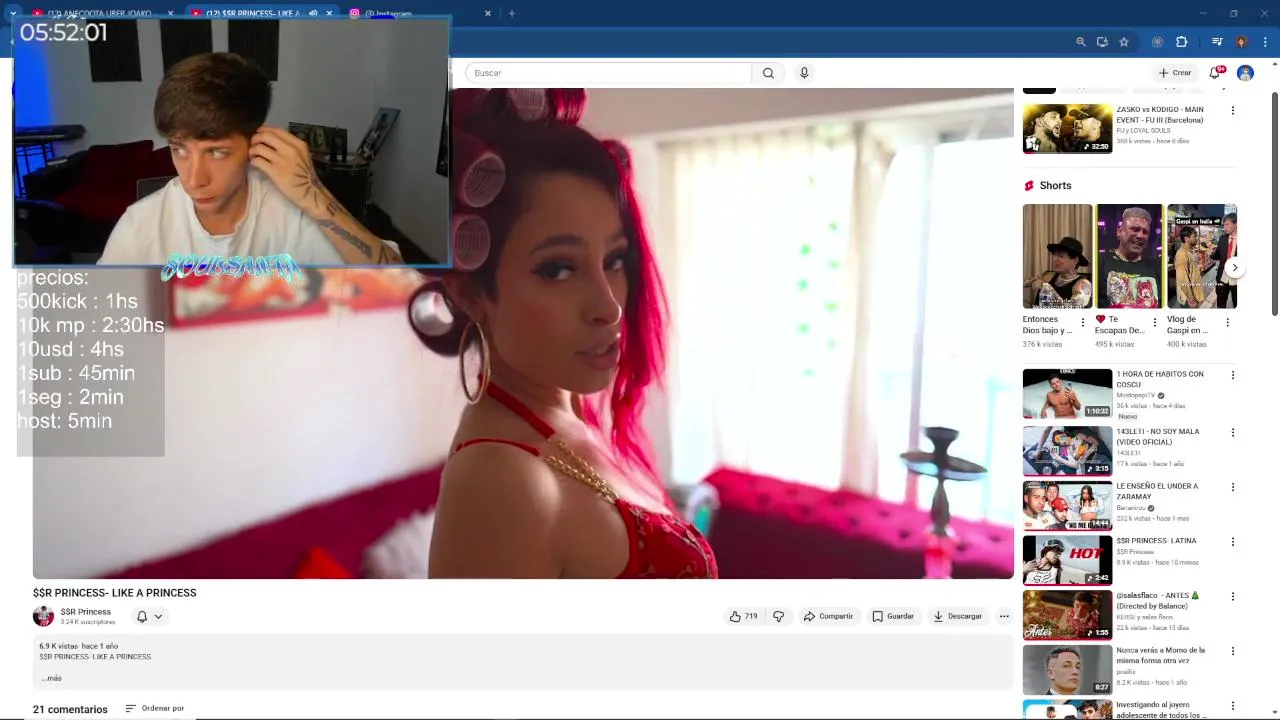Viewport: 1280px width, 720px height.
Task: Dislike the video
Action: pos(779,616)
